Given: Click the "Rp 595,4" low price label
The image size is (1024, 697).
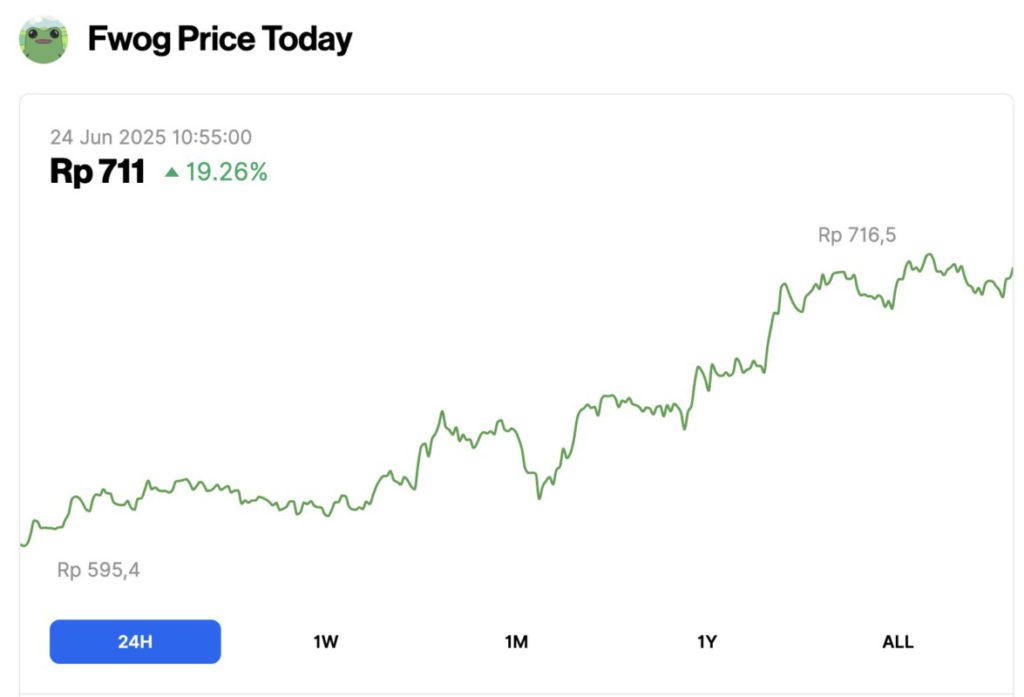Looking at the screenshot, I should (x=98, y=570).
